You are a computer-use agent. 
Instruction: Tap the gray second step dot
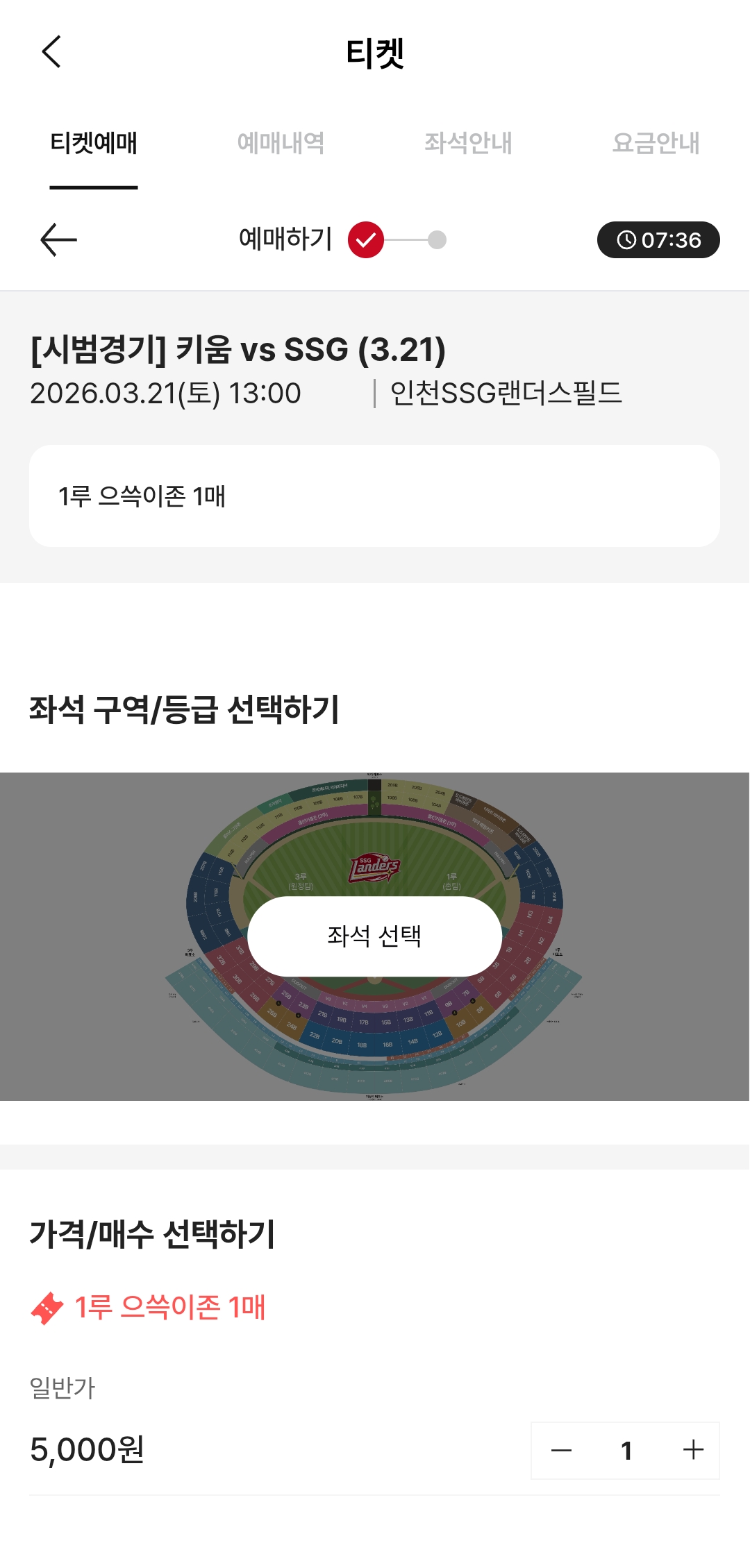point(437,240)
